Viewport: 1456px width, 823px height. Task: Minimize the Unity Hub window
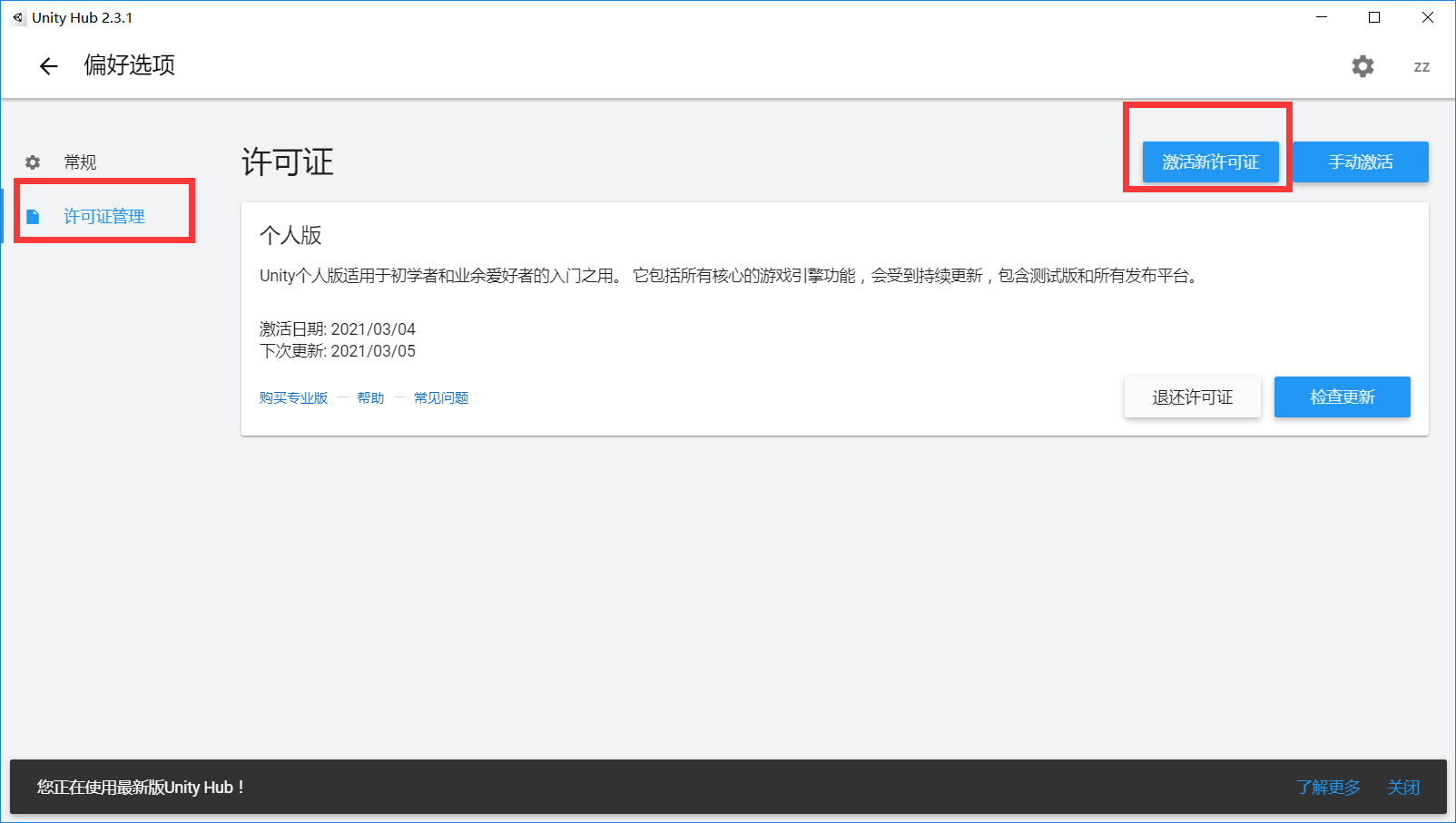coord(1322,17)
